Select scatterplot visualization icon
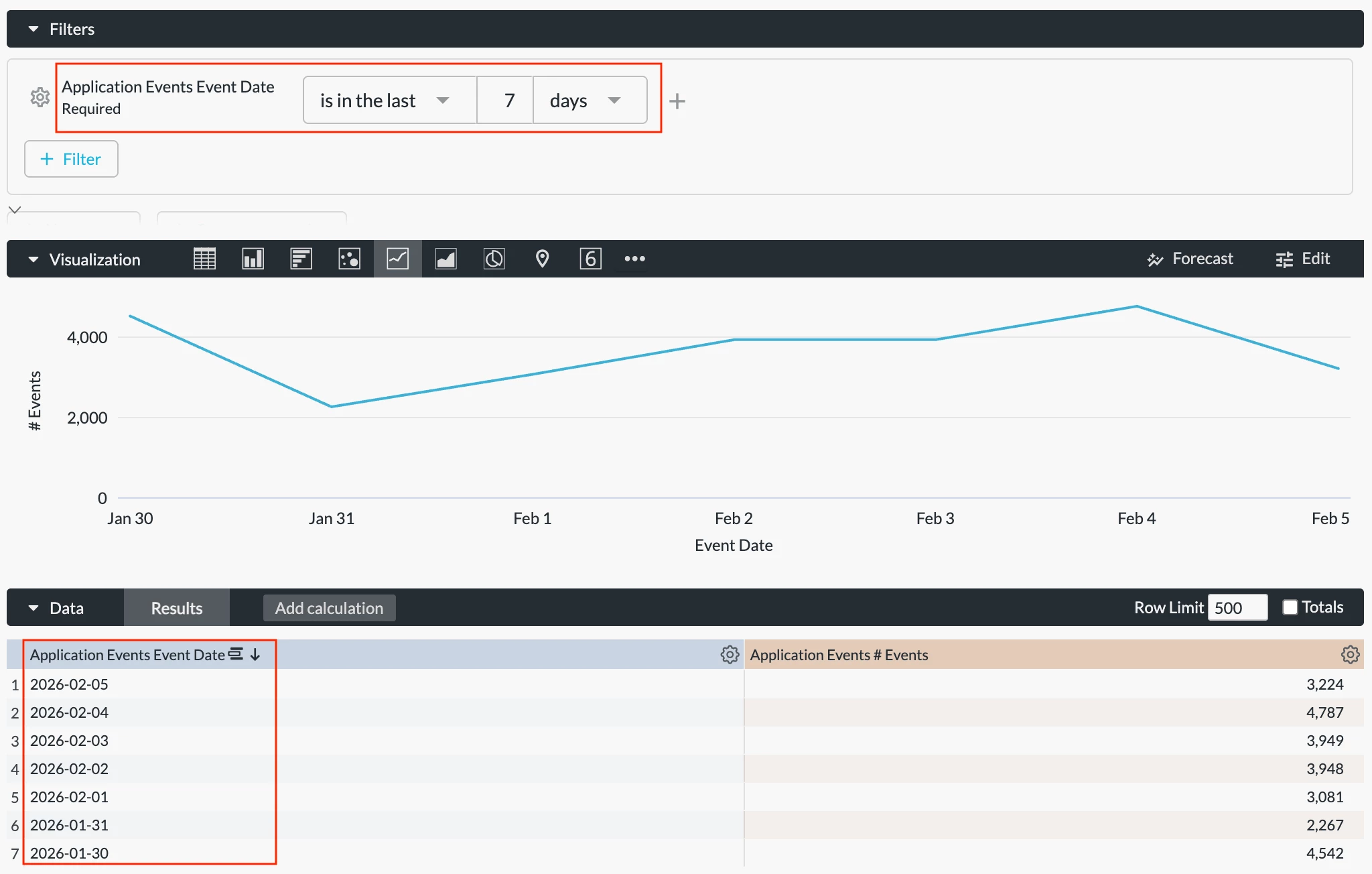Image resolution: width=1372 pixels, height=874 pixels. (x=349, y=259)
